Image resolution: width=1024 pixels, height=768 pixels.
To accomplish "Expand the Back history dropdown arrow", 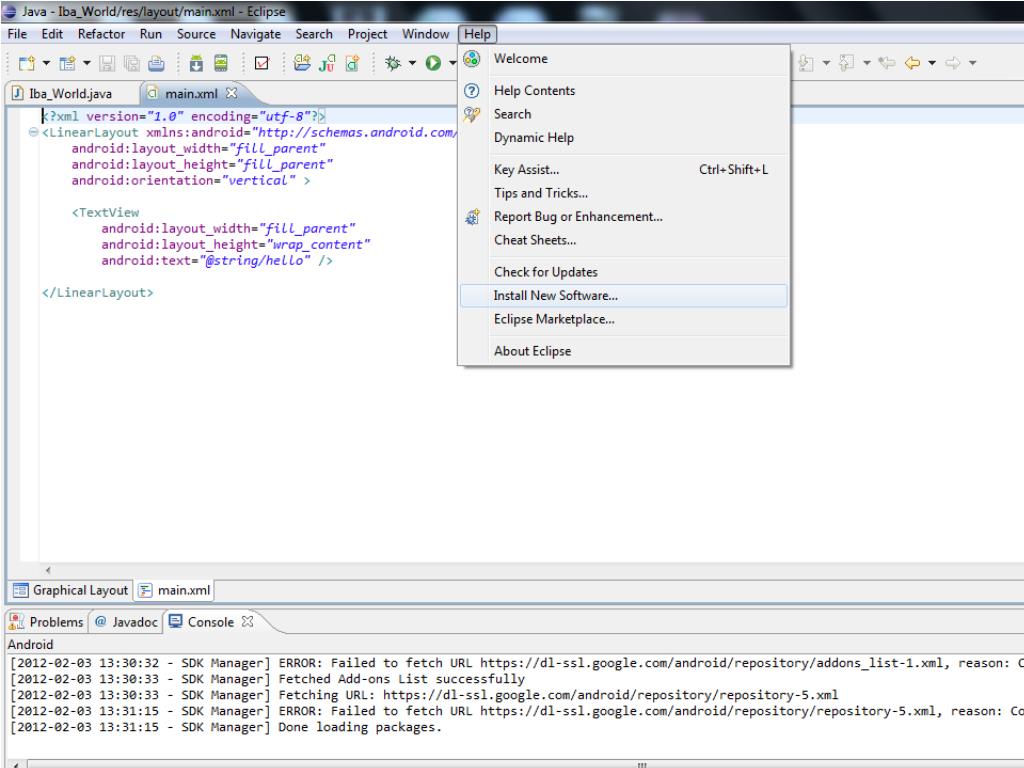I will point(932,63).
